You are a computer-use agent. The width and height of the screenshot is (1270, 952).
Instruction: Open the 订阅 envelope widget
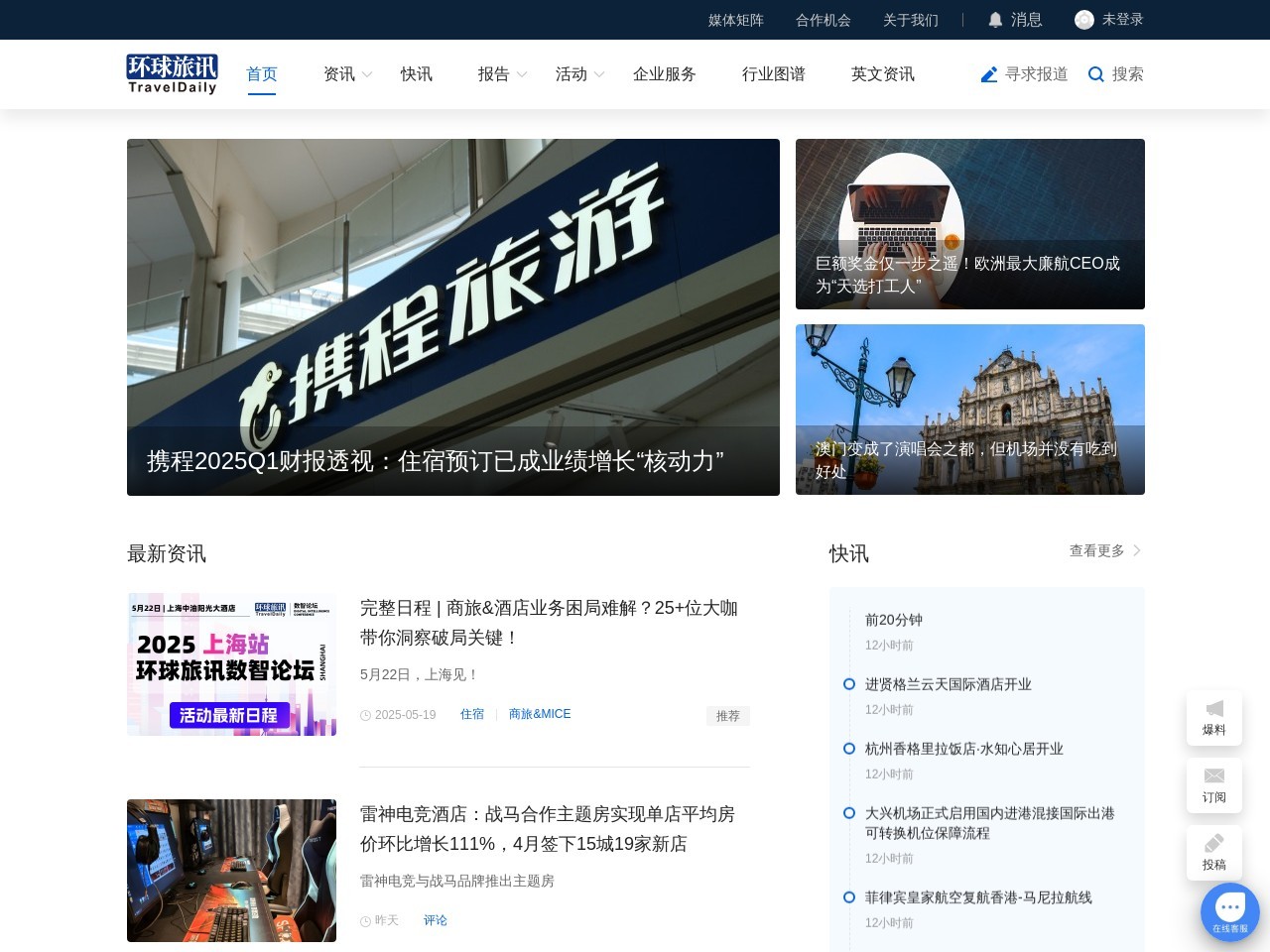tap(1214, 785)
